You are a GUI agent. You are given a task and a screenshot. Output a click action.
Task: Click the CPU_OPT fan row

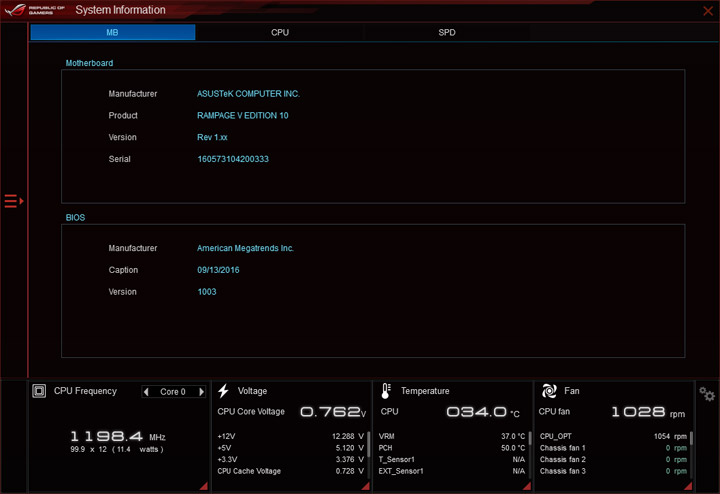613,436
